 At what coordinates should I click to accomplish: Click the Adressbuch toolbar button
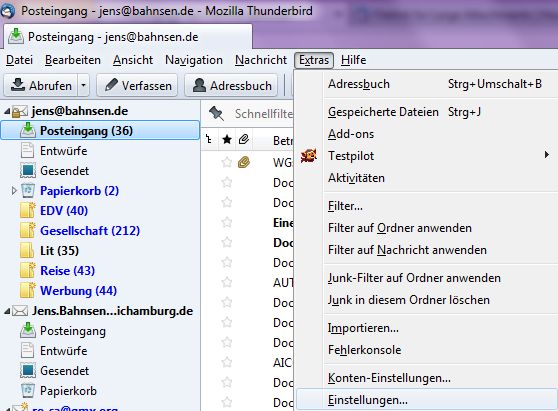click(x=231, y=85)
